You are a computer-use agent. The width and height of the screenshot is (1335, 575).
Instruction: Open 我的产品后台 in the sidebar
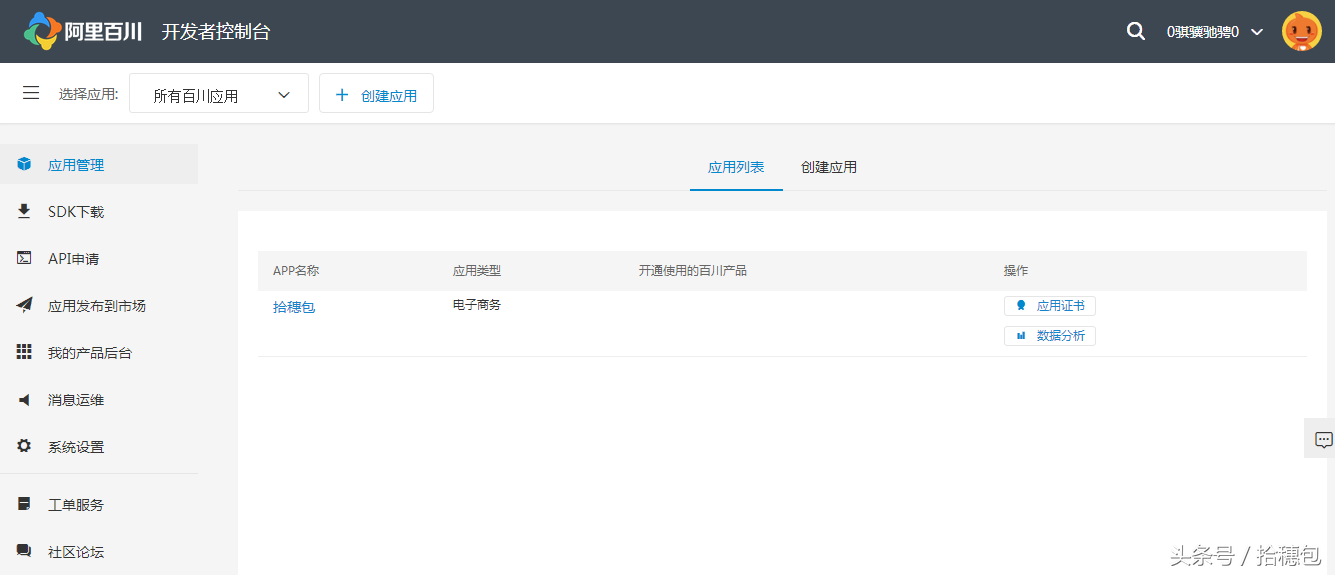tap(99, 352)
